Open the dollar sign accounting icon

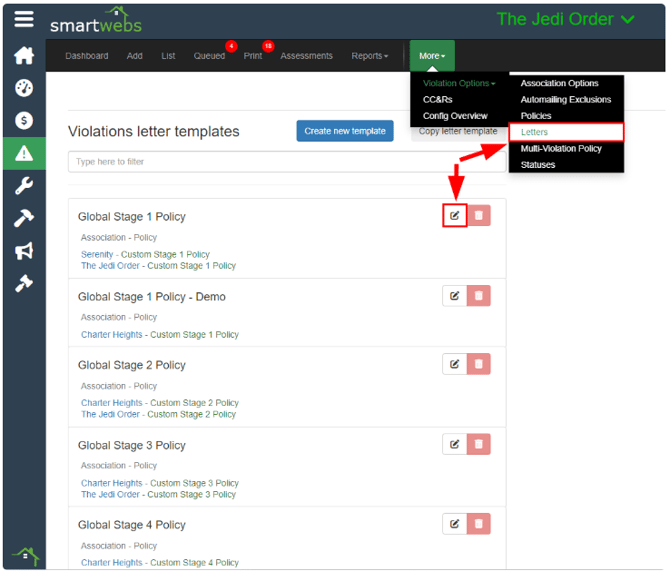click(x=23, y=121)
